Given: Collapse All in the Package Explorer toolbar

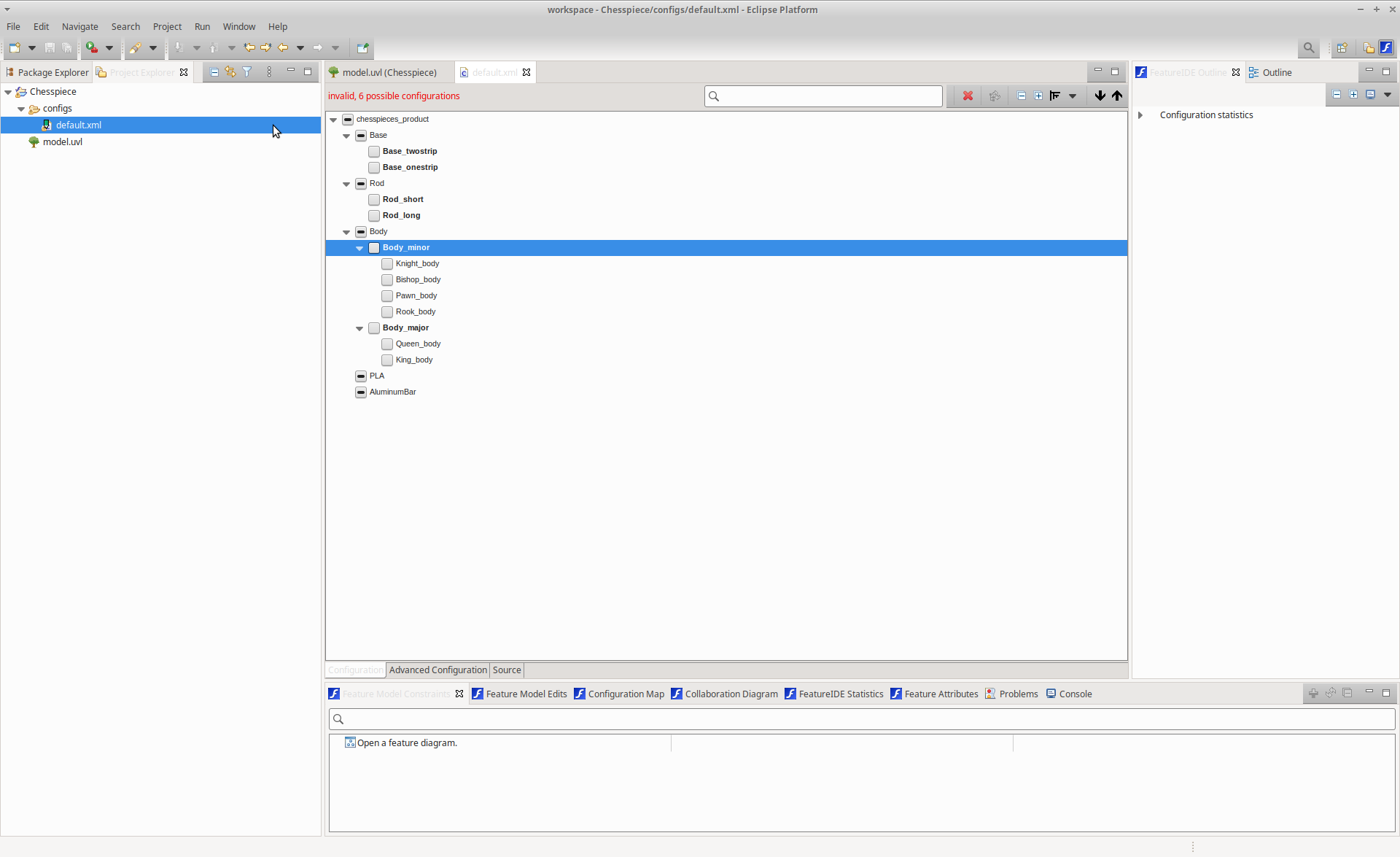Looking at the screenshot, I should coord(213,71).
